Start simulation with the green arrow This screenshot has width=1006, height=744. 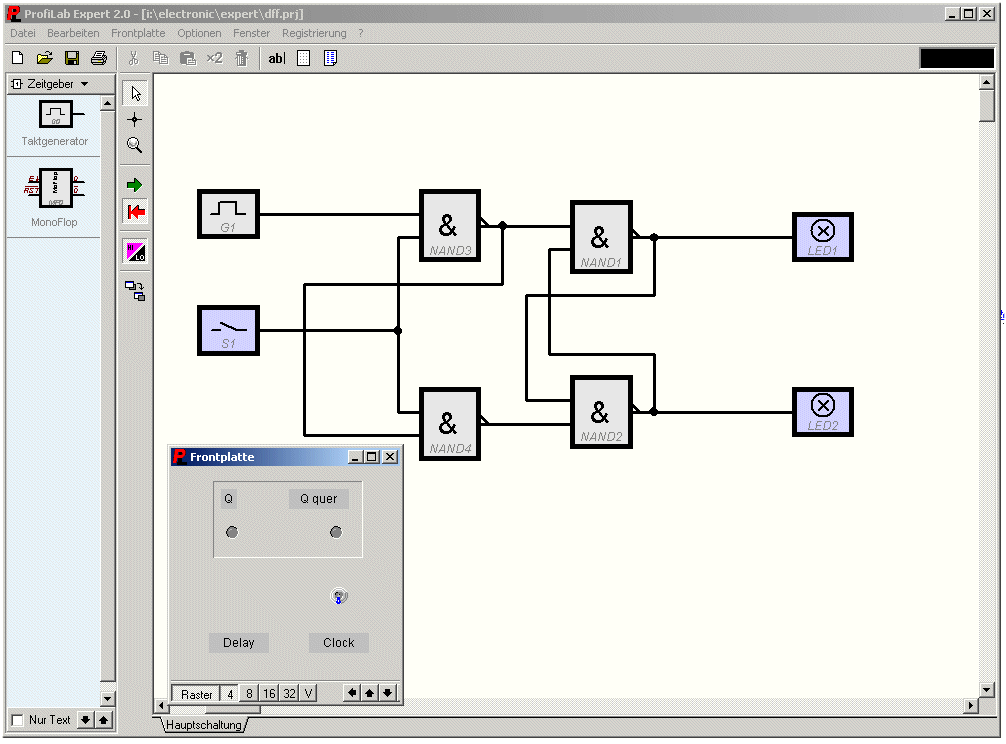135,185
